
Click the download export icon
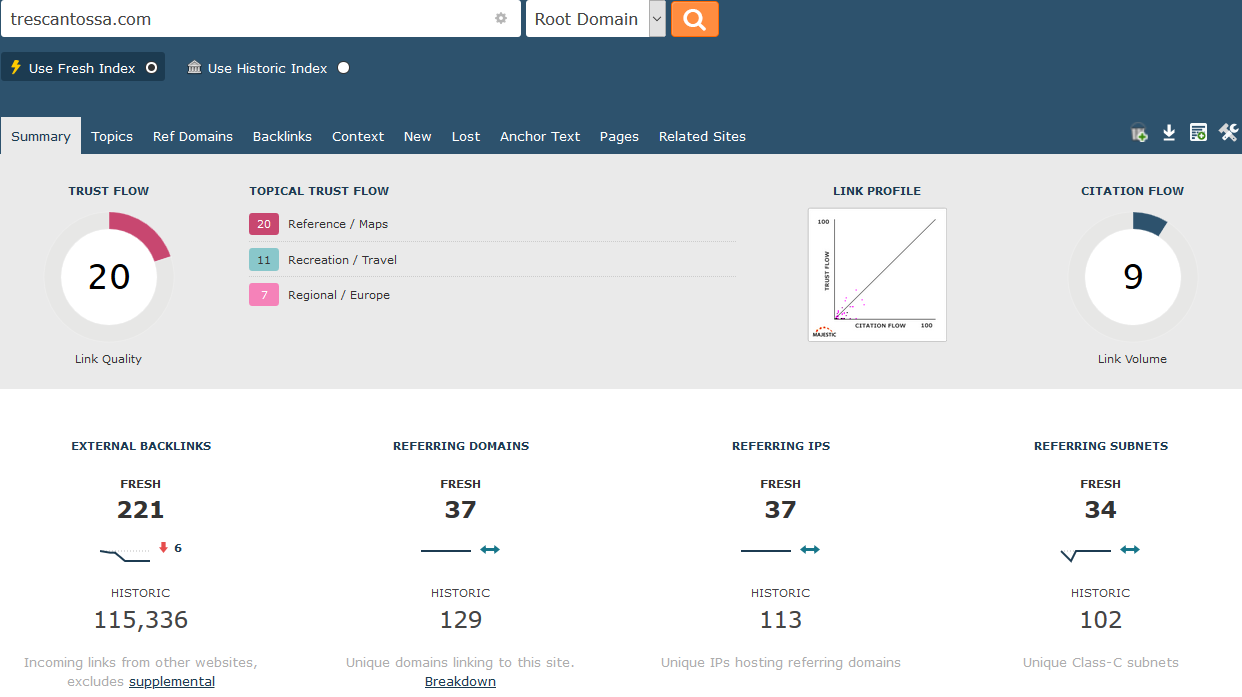point(1169,133)
